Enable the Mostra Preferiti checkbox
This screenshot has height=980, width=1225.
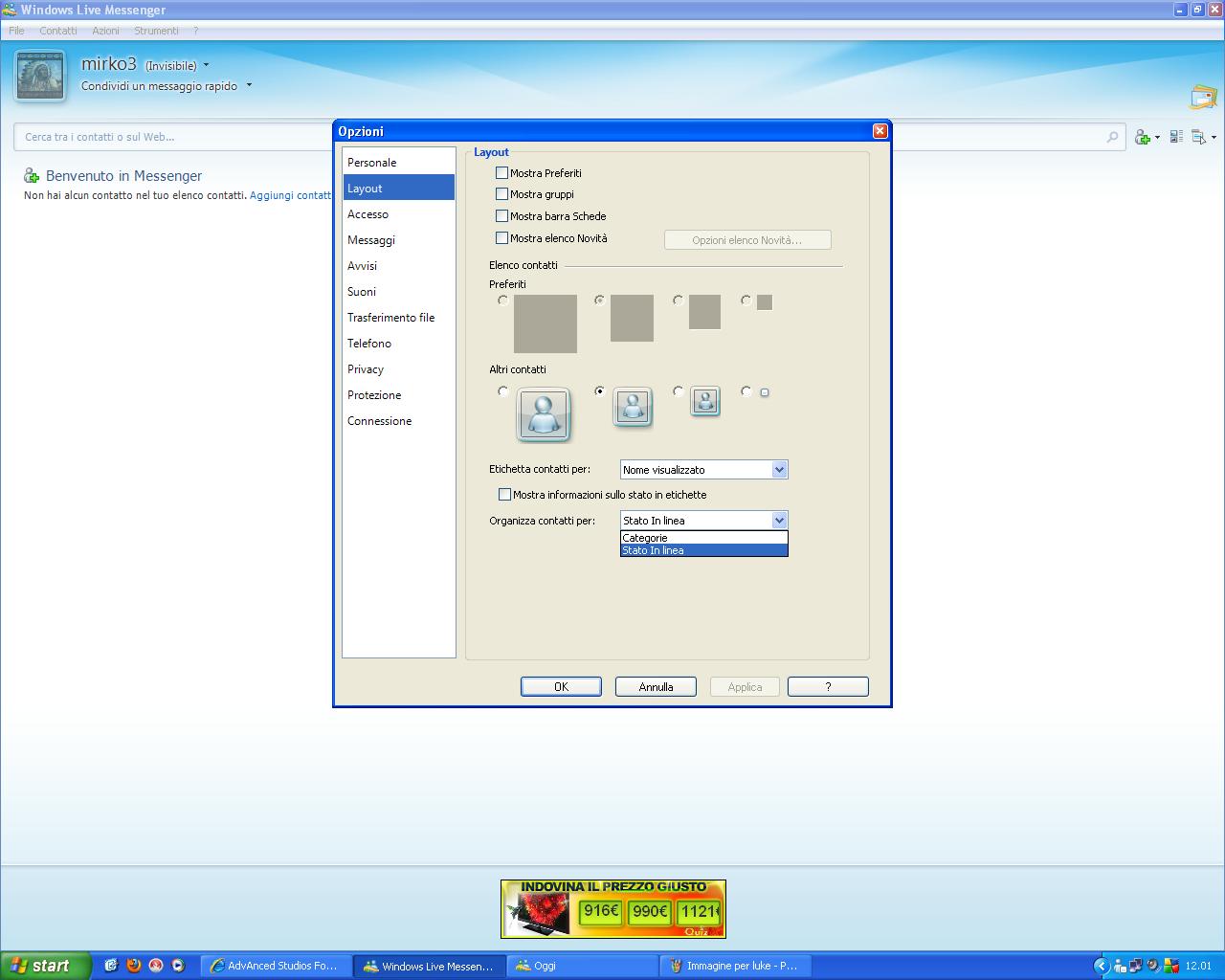pos(501,173)
